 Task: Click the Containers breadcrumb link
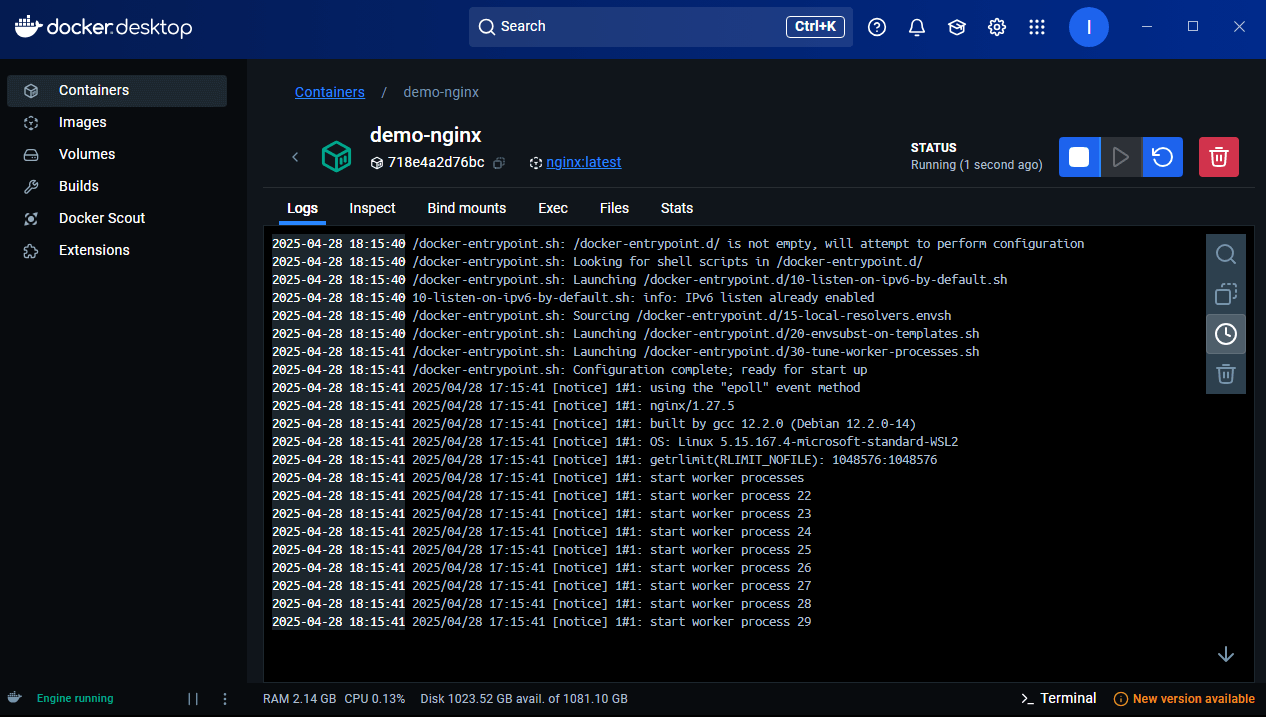330,92
